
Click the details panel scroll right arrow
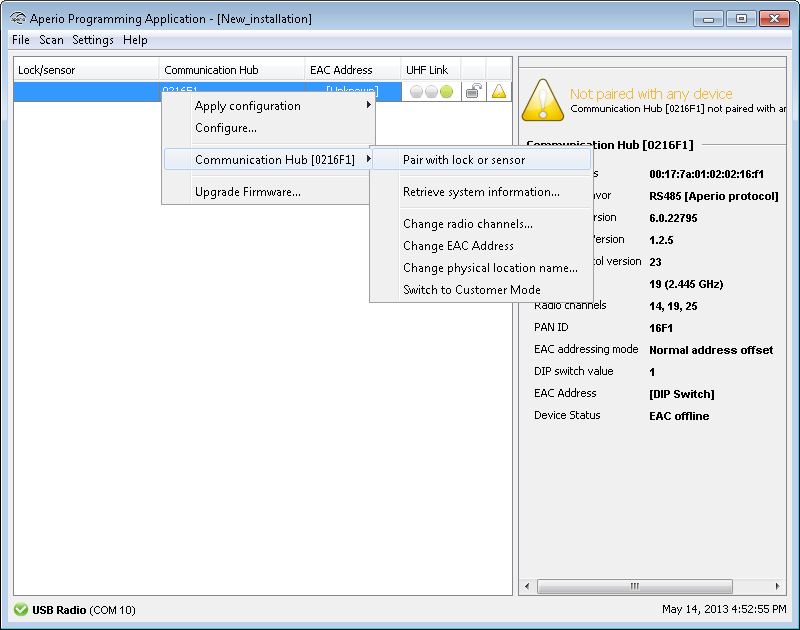tap(778, 586)
